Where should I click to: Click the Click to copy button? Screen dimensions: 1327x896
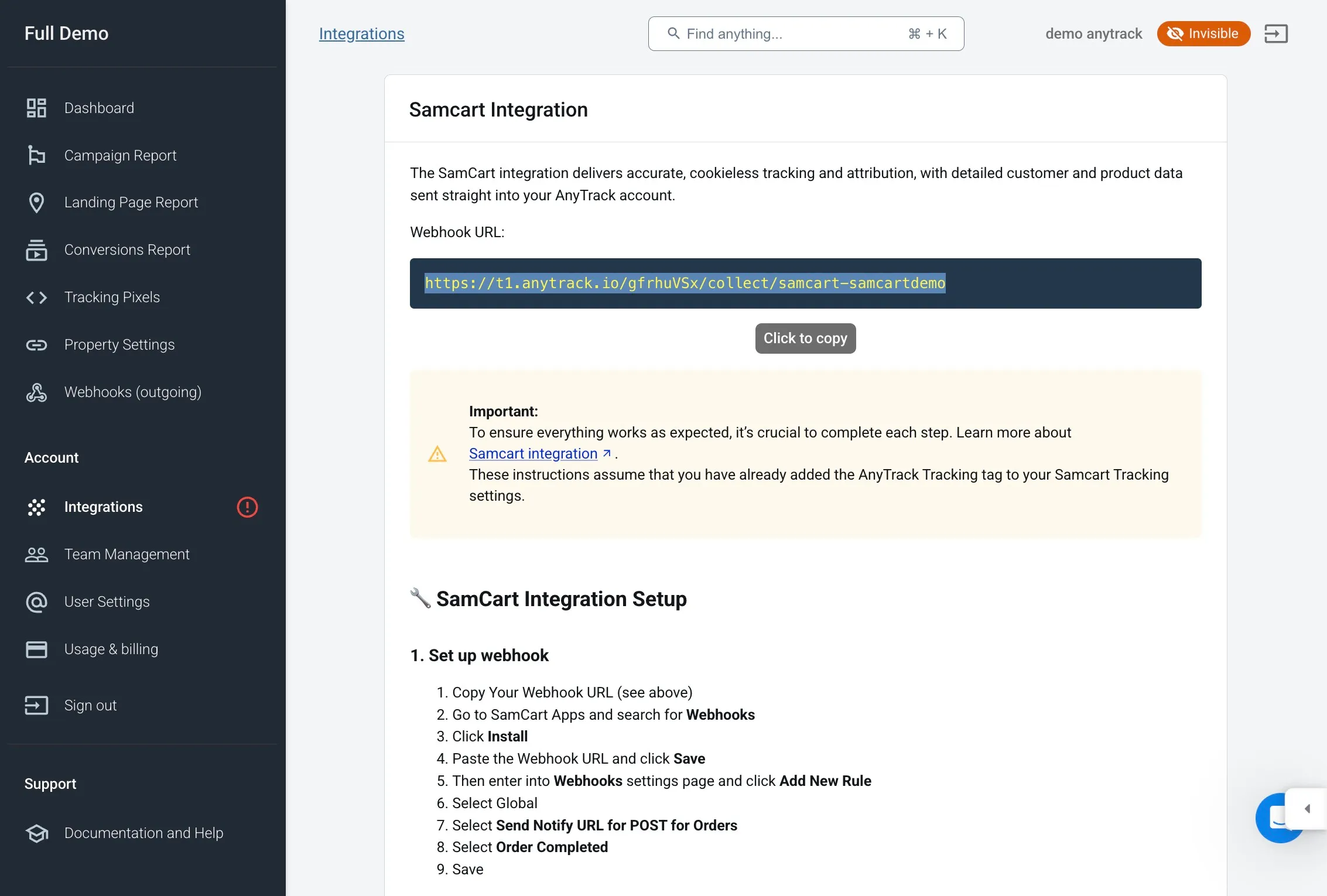(x=805, y=338)
